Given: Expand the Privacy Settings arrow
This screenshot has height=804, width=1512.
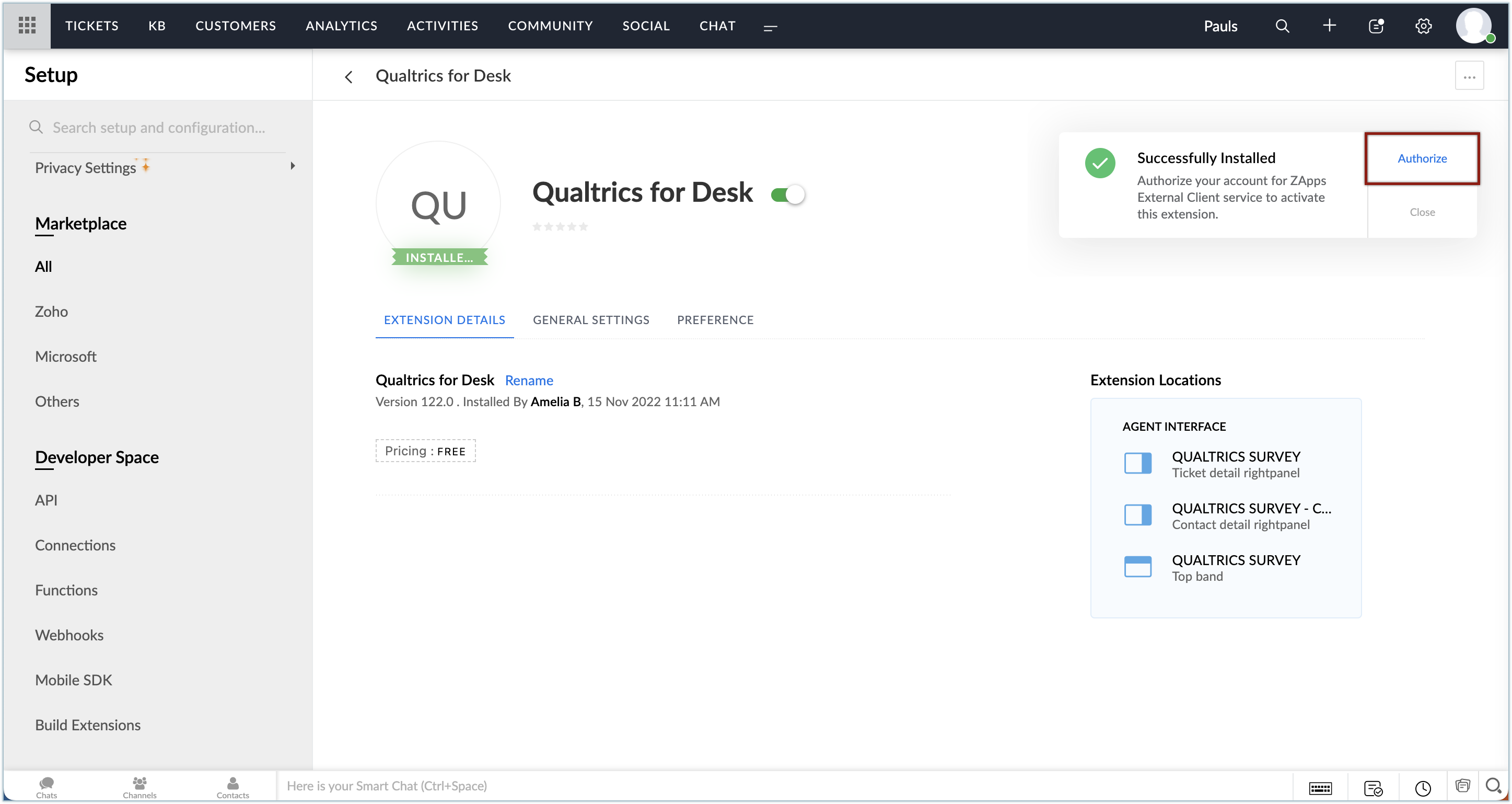Looking at the screenshot, I should [x=292, y=166].
